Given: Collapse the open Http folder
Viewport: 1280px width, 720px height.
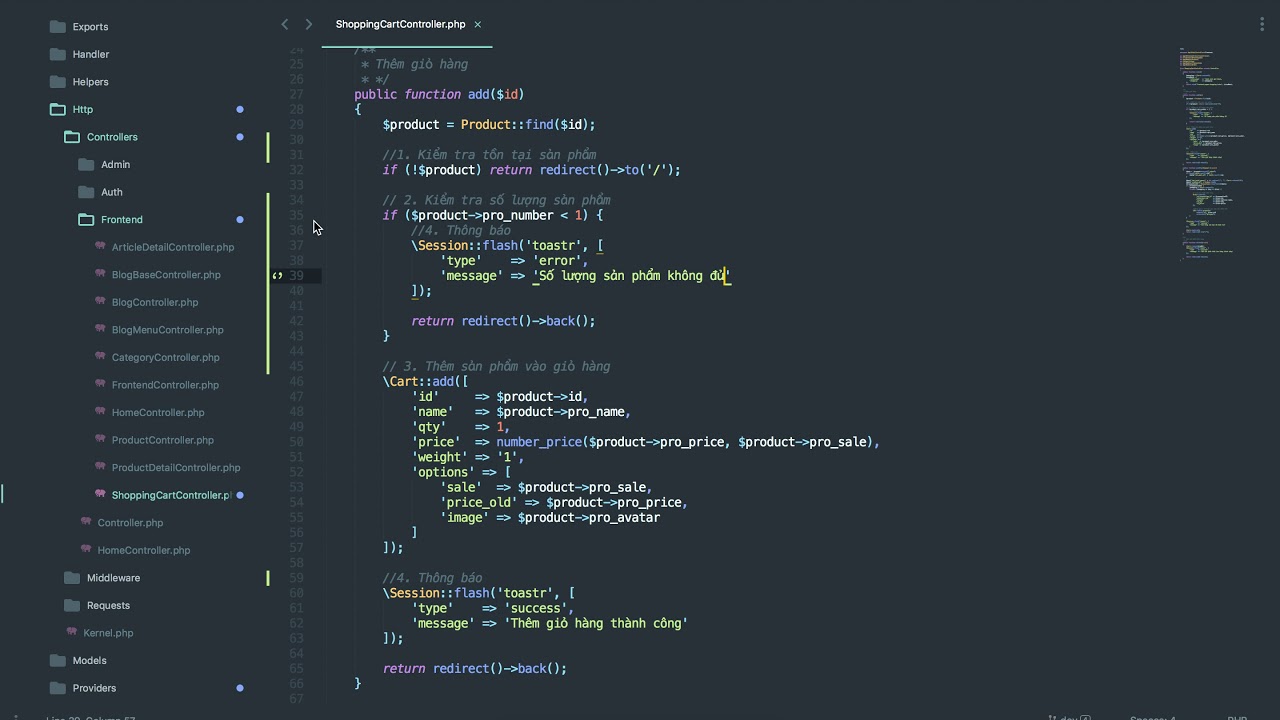Looking at the screenshot, I should tap(57, 109).
